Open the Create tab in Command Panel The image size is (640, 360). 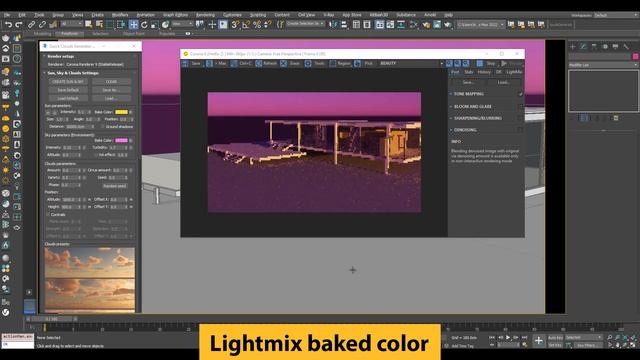point(573,47)
